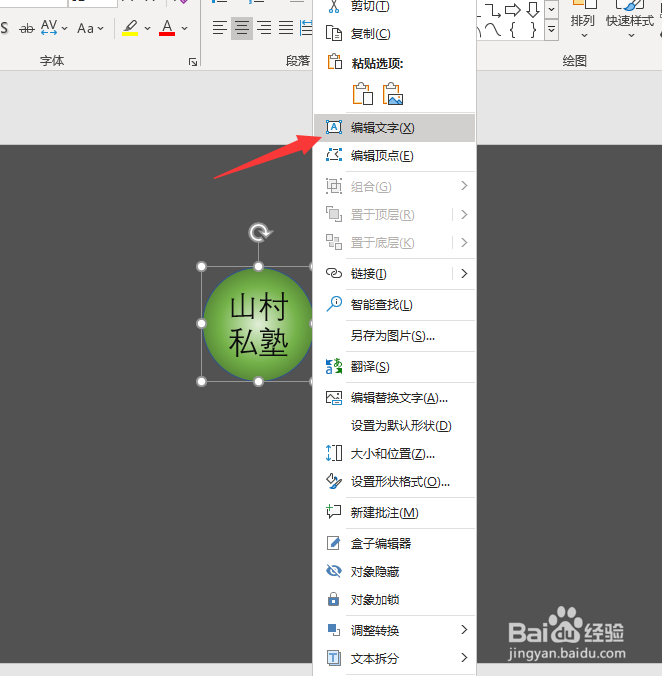662x676 pixels.
Task: Paste using destination theme option
Action: point(363,94)
